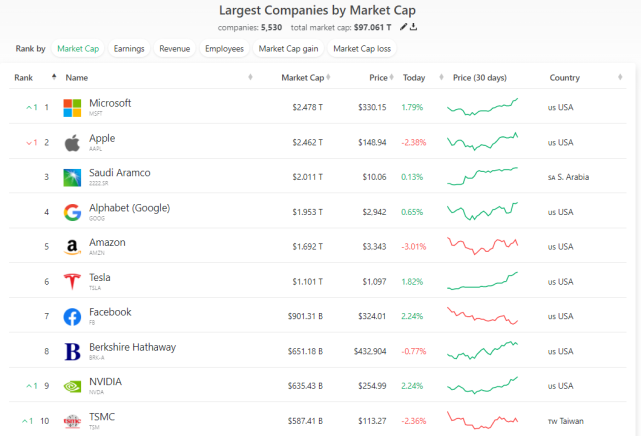641x436 pixels.
Task: Click the Tesla logo icon
Action: pos(72,282)
